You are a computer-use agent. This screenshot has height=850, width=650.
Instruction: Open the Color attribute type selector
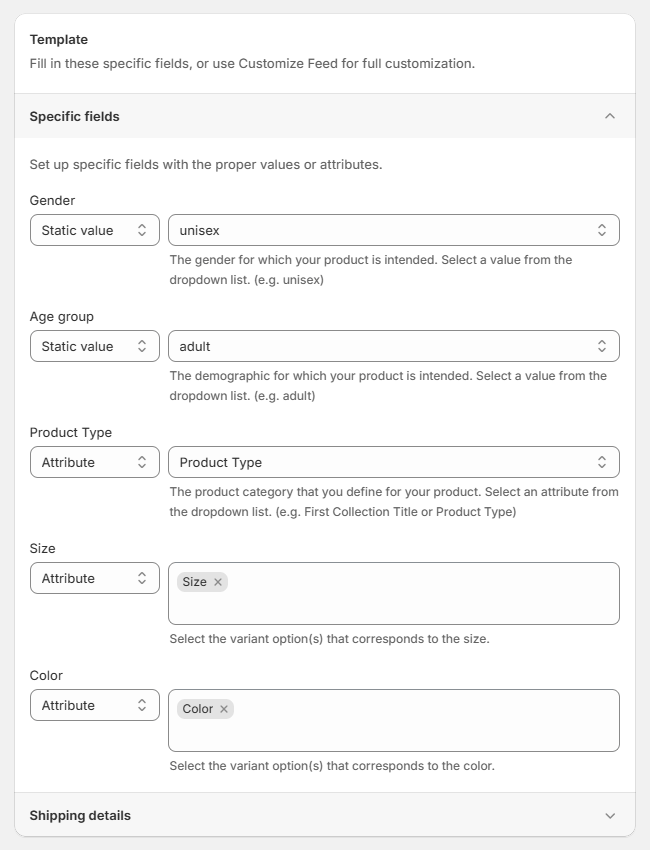click(x=95, y=704)
